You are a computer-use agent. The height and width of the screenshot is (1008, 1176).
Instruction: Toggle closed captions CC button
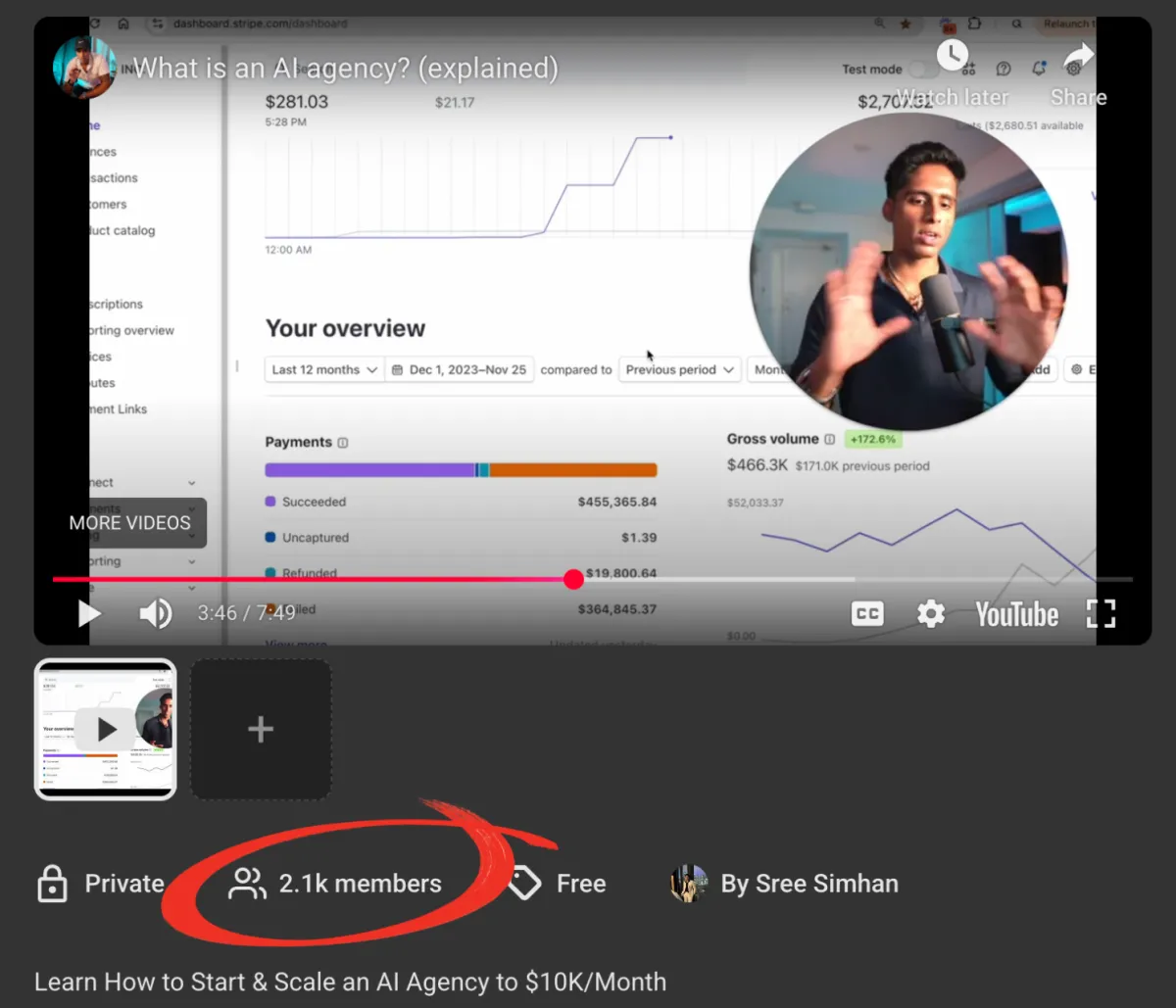(867, 614)
